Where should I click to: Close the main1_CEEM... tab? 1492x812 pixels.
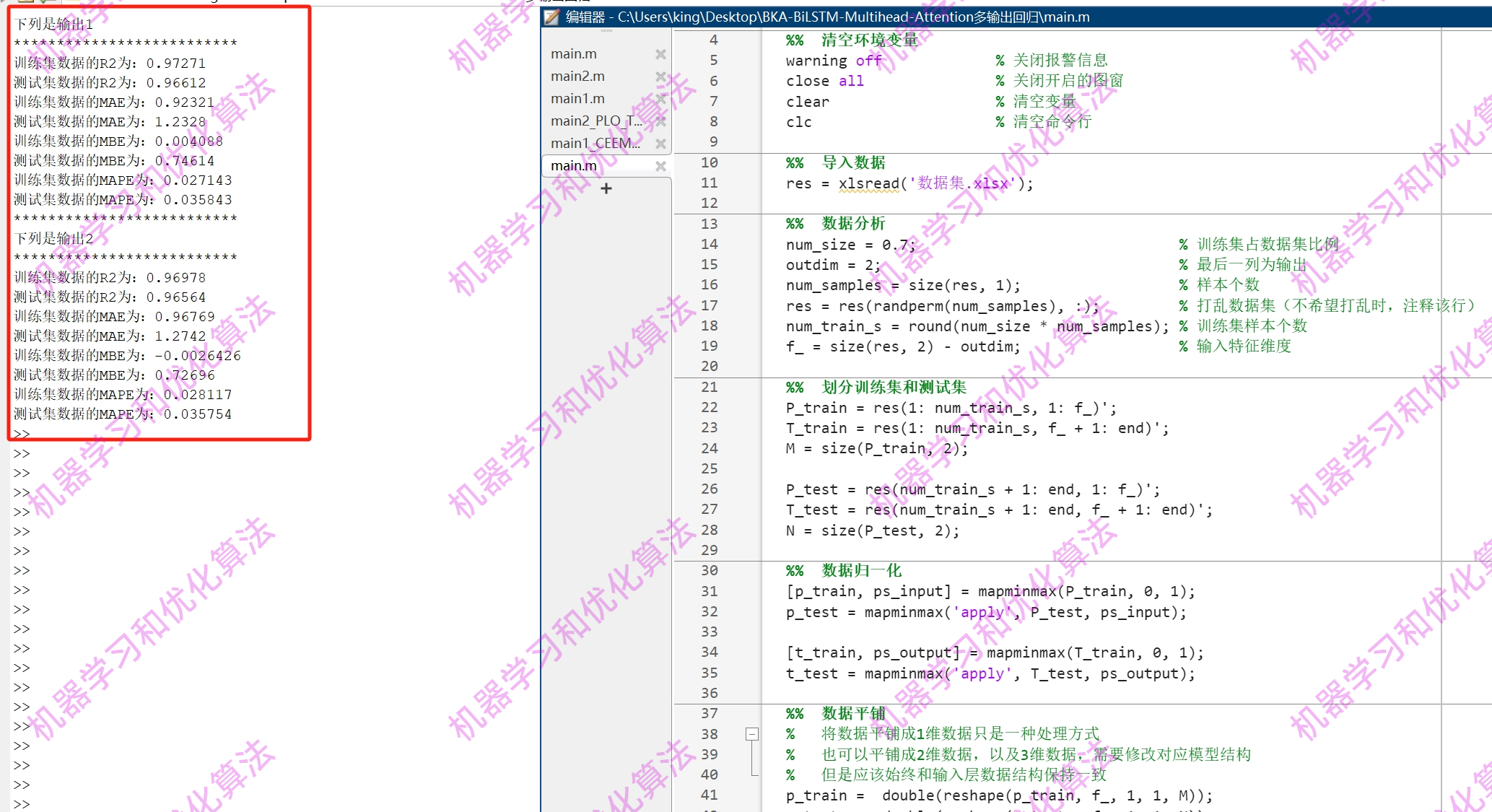coord(660,144)
